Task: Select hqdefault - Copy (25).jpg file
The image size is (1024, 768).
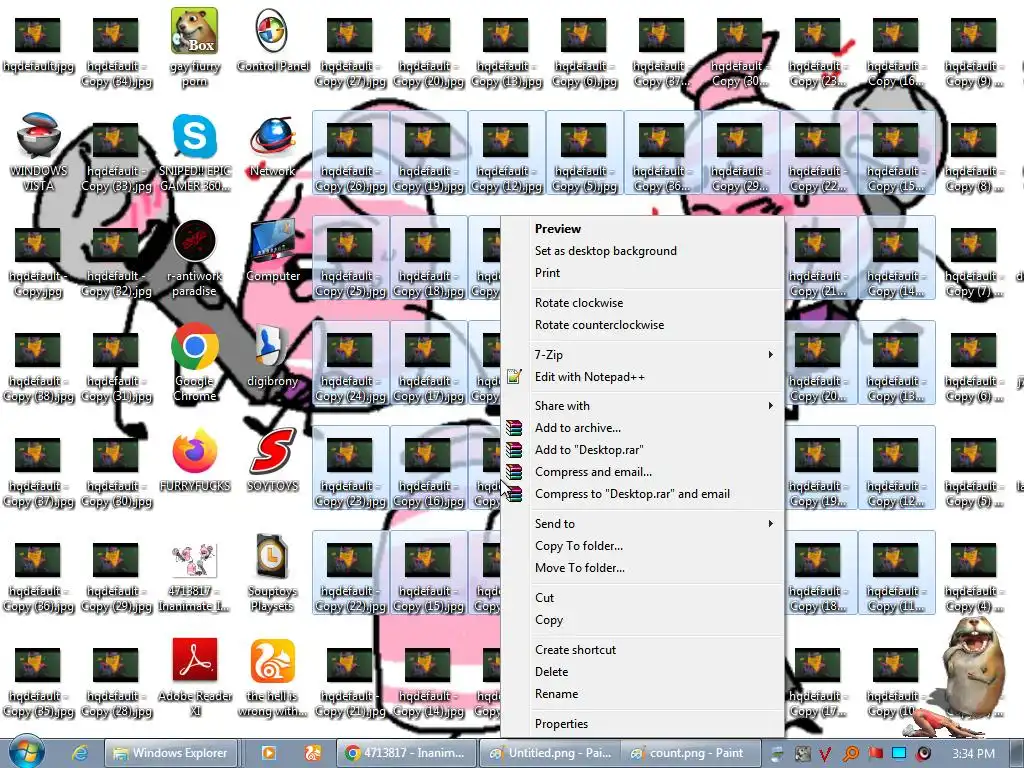Action: pos(350,258)
